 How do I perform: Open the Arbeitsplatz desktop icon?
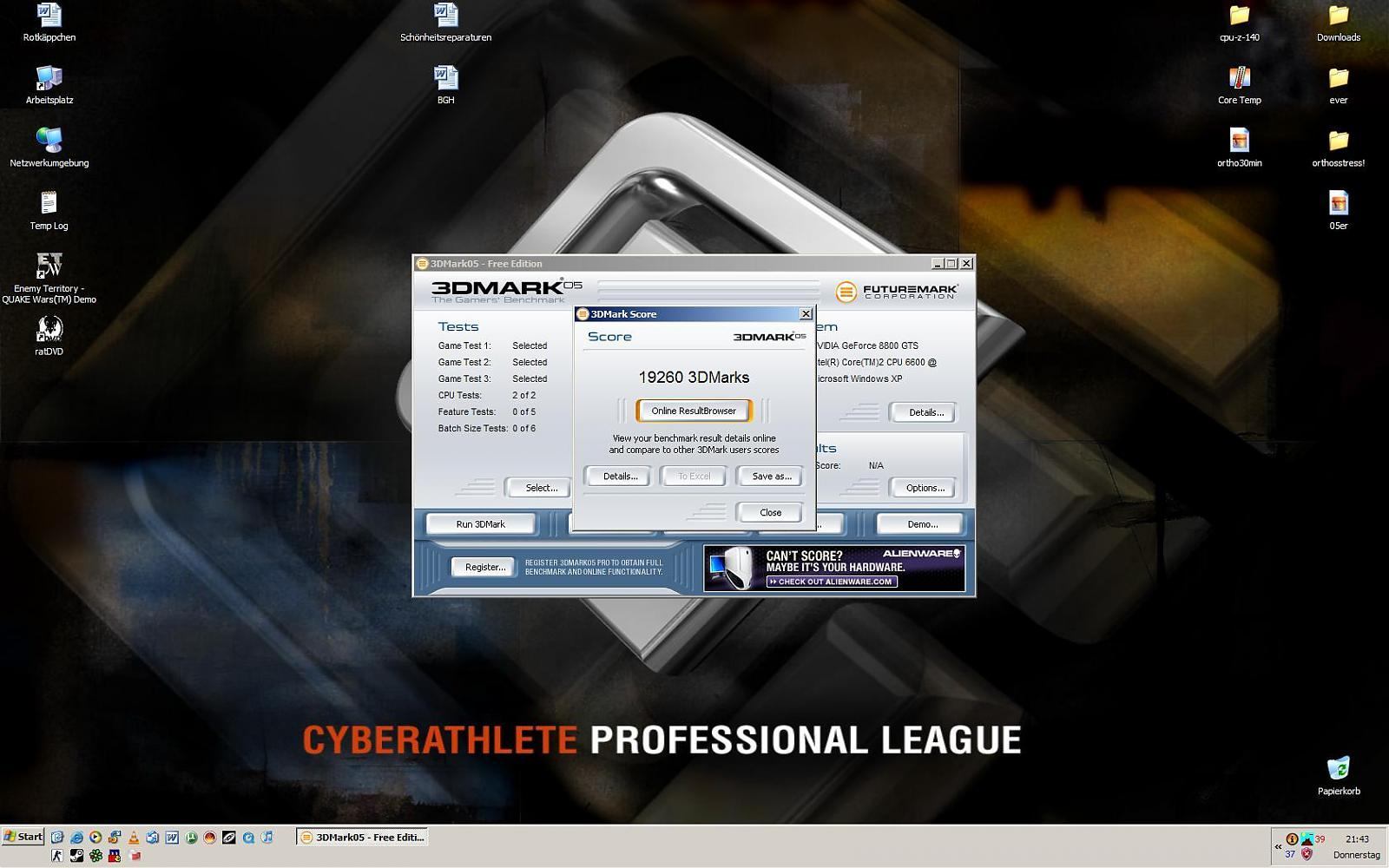coord(49,86)
